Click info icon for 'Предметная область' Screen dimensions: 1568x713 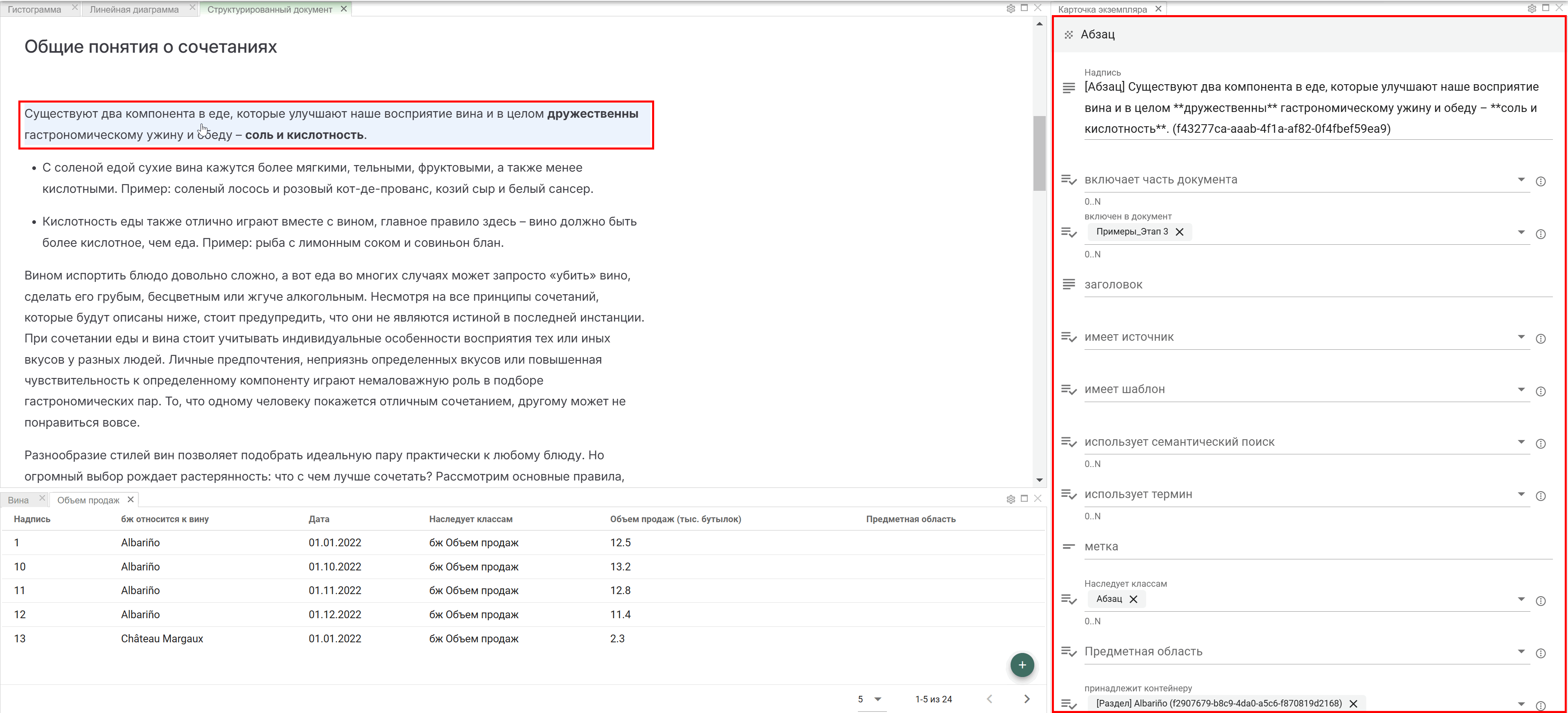[x=1541, y=653]
